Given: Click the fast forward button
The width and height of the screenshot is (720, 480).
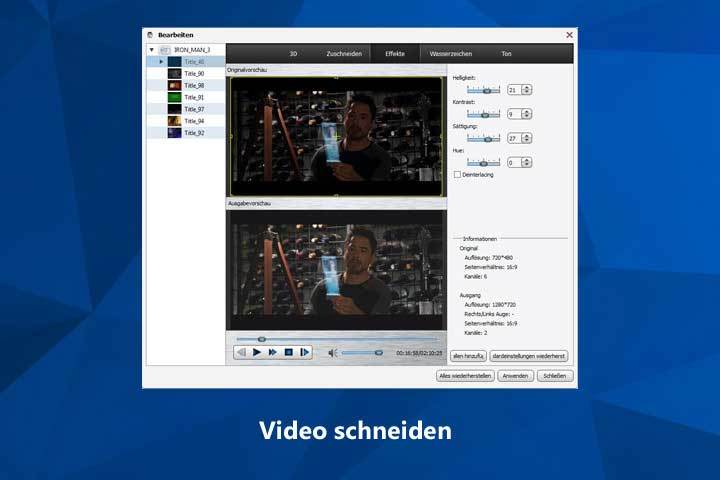Looking at the screenshot, I should pyautogui.click(x=272, y=352).
